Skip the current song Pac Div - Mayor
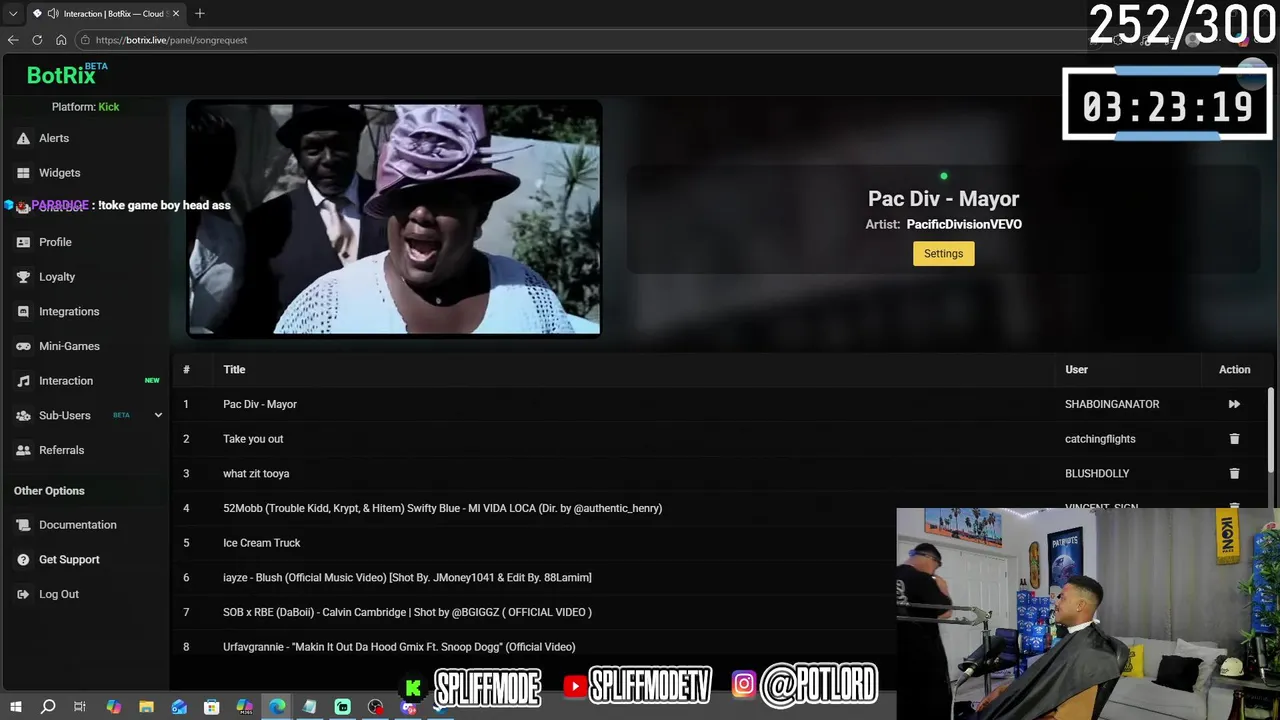 pyautogui.click(x=1234, y=404)
